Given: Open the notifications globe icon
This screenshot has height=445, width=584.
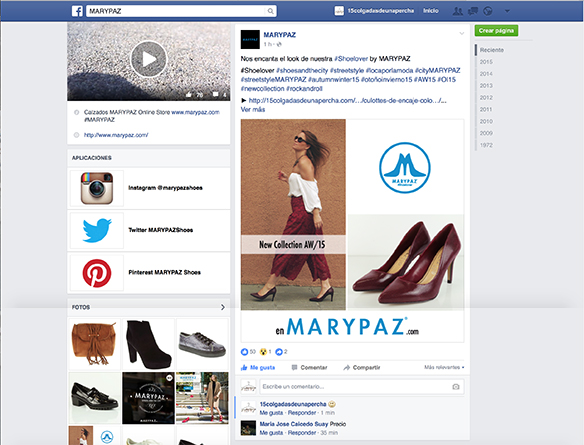Looking at the screenshot, I should tap(488, 11).
